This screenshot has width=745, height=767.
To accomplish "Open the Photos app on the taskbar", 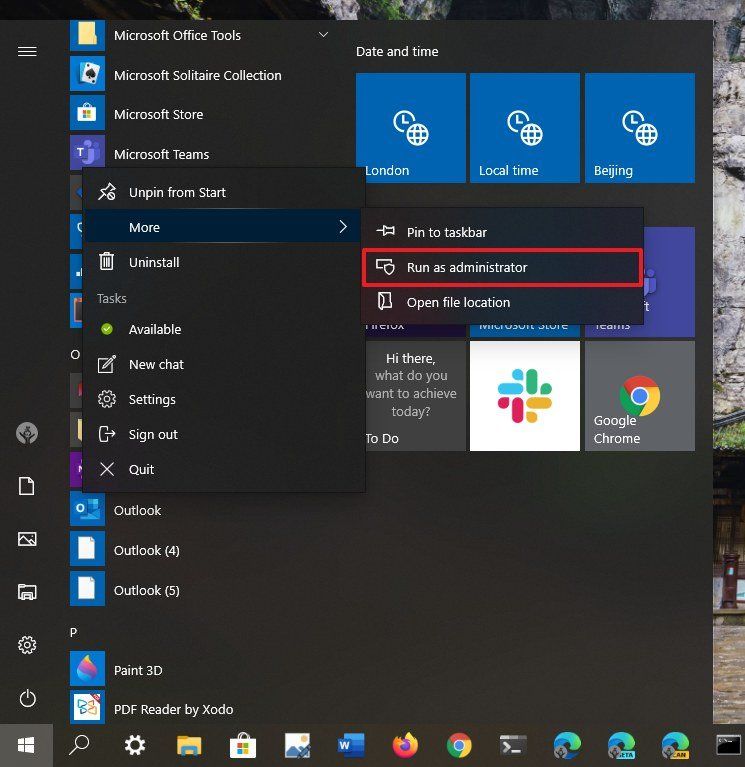I will 297,745.
